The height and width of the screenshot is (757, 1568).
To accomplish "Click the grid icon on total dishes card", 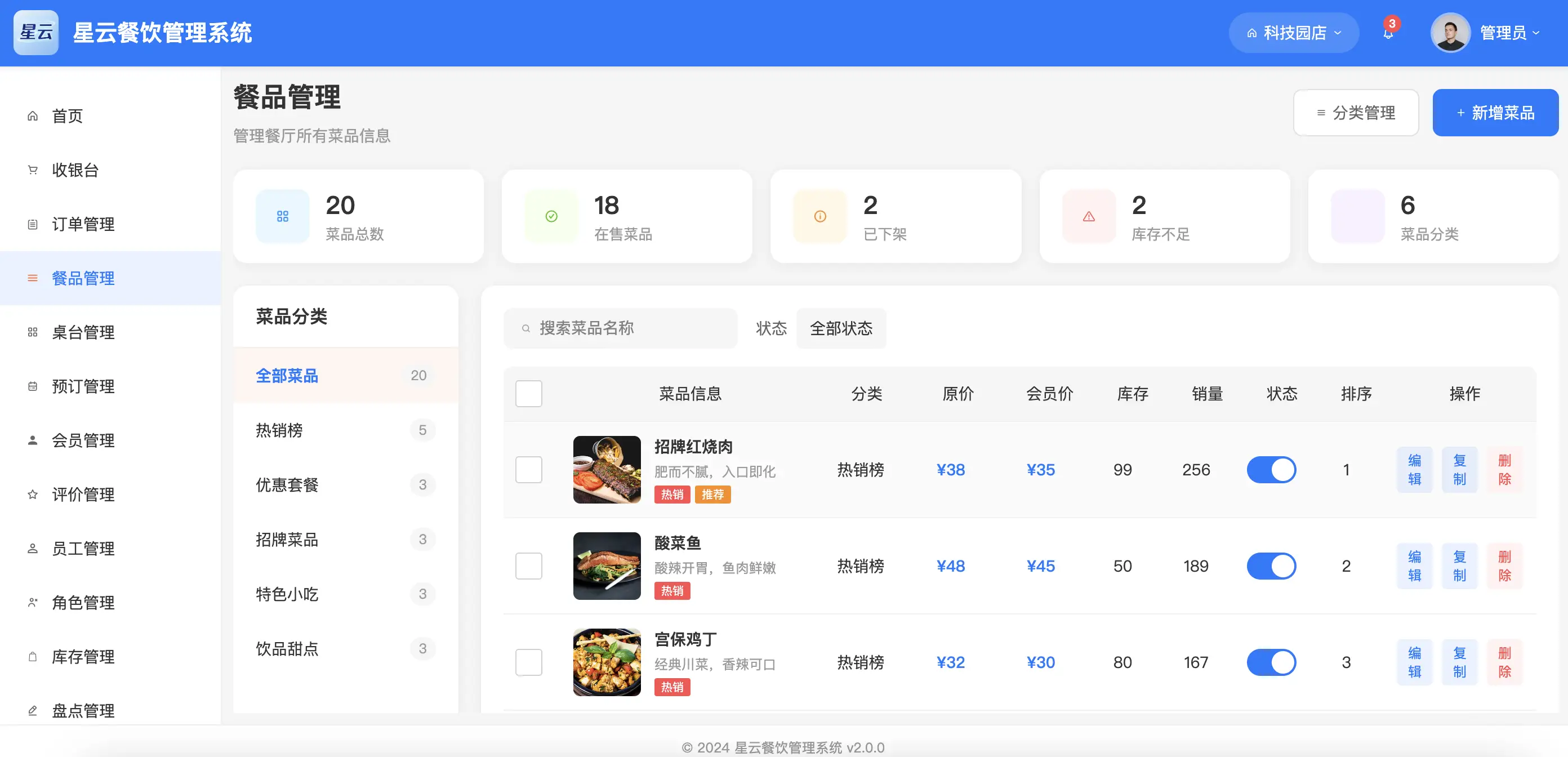I will (x=282, y=217).
